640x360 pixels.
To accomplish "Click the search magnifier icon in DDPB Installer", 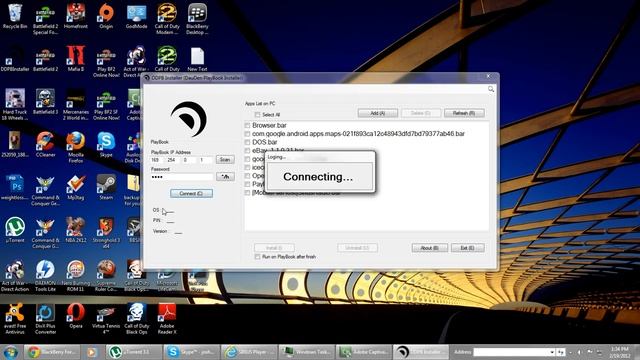I will pyautogui.click(x=491, y=89).
